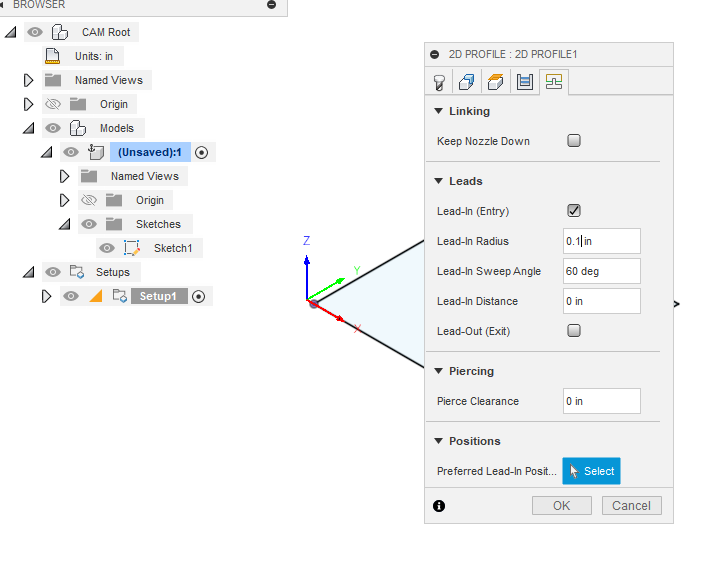Switch to the Geometry tab
Screen dimensions: 726x582
[x=467, y=82]
